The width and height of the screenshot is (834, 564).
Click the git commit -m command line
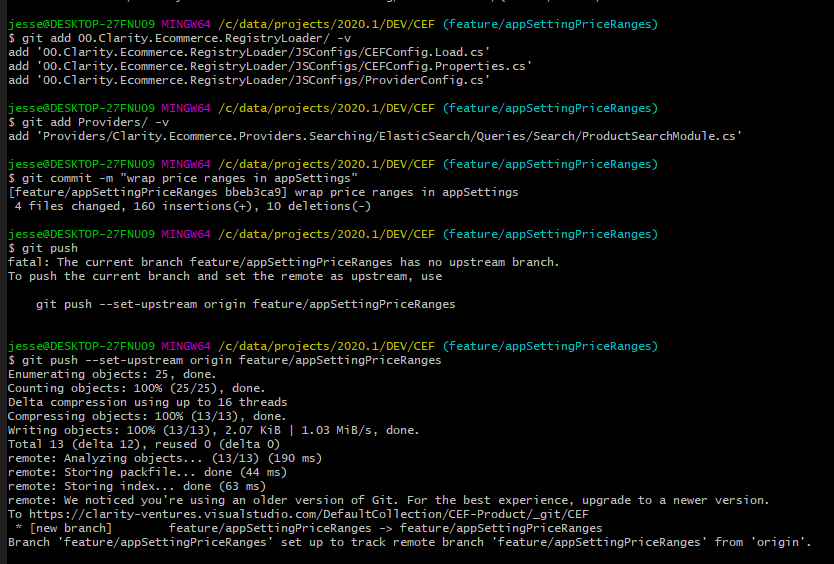pyautogui.click(x=183, y=178)
